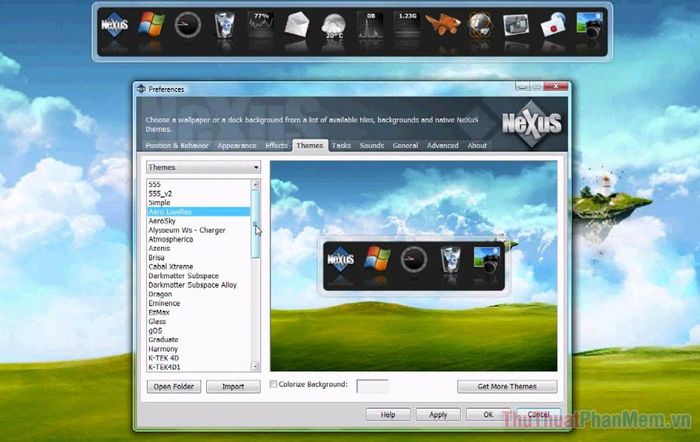The height and width of the screenshot is (442, 700).
Task: Select the Atmospherica theme
Action: coord(198,239)
